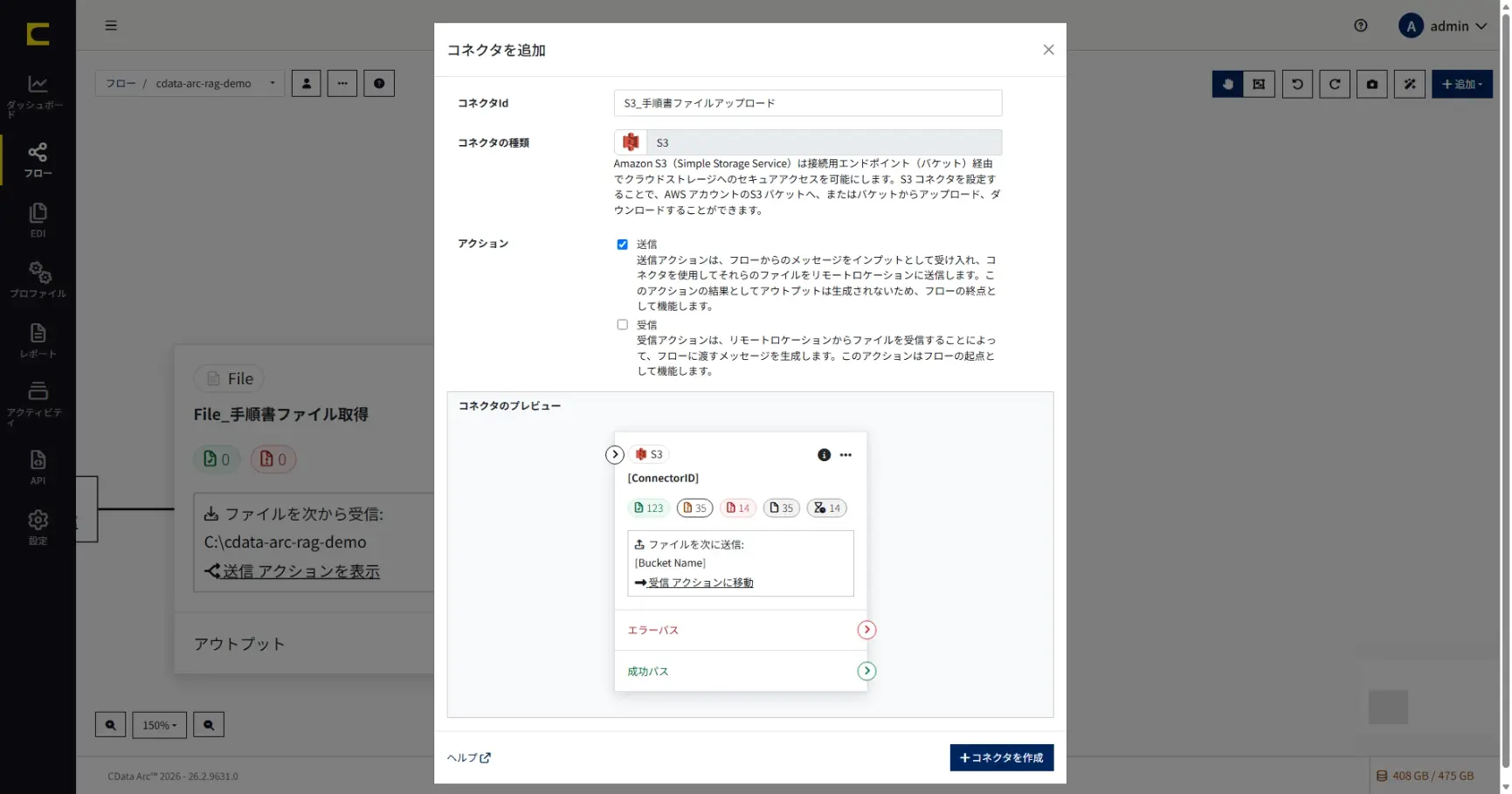Click the magic wand auto-arrange button
This screenshot has height=794, width=1512.
tap(1410, 84)
